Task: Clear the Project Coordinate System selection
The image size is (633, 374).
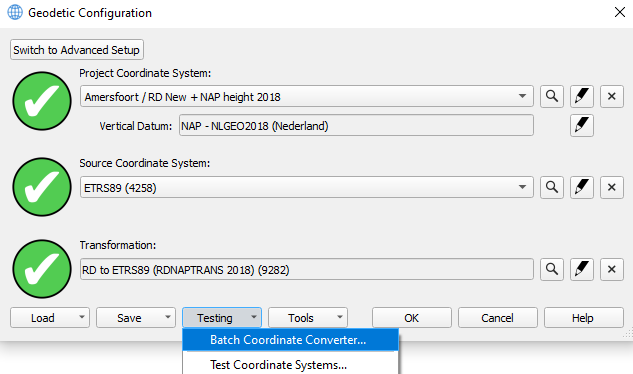Action: coord(612,97)
